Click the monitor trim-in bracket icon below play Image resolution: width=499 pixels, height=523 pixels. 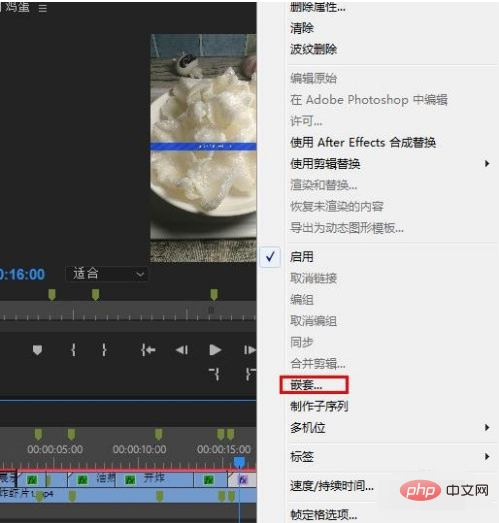214,374
